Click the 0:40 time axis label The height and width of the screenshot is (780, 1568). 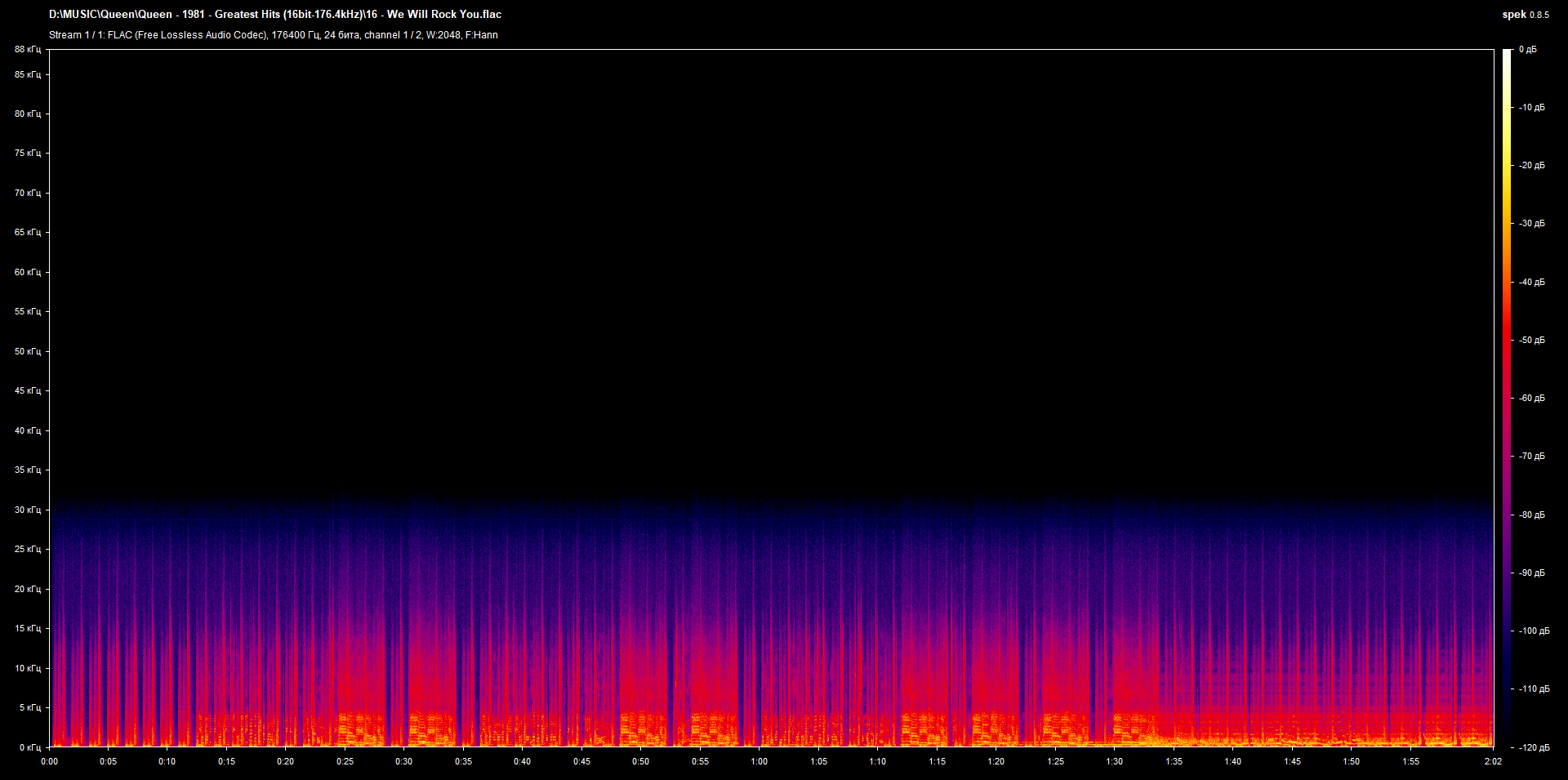tap(523, 761)
